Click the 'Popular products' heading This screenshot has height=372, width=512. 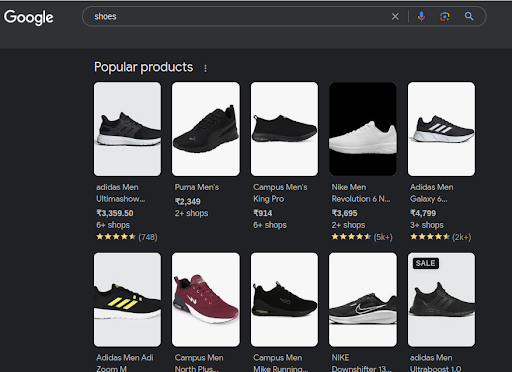click(x=143, y=67)
